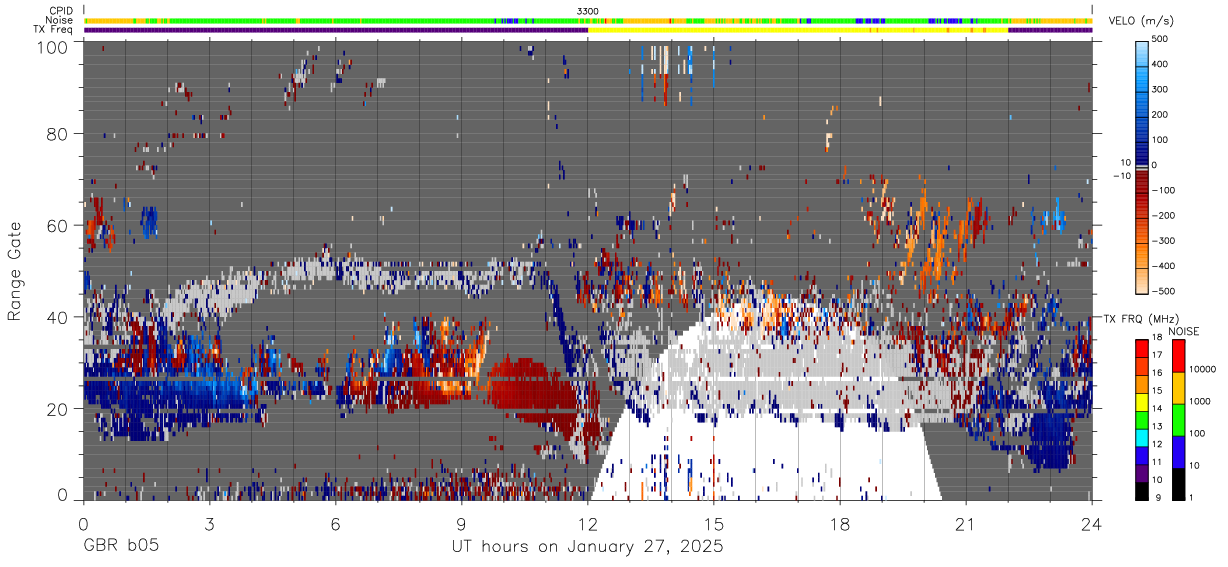Click the CPID value 3300
Viewport: 1228px width, 567px height.
pyautogui.click(x=588, y=10)
